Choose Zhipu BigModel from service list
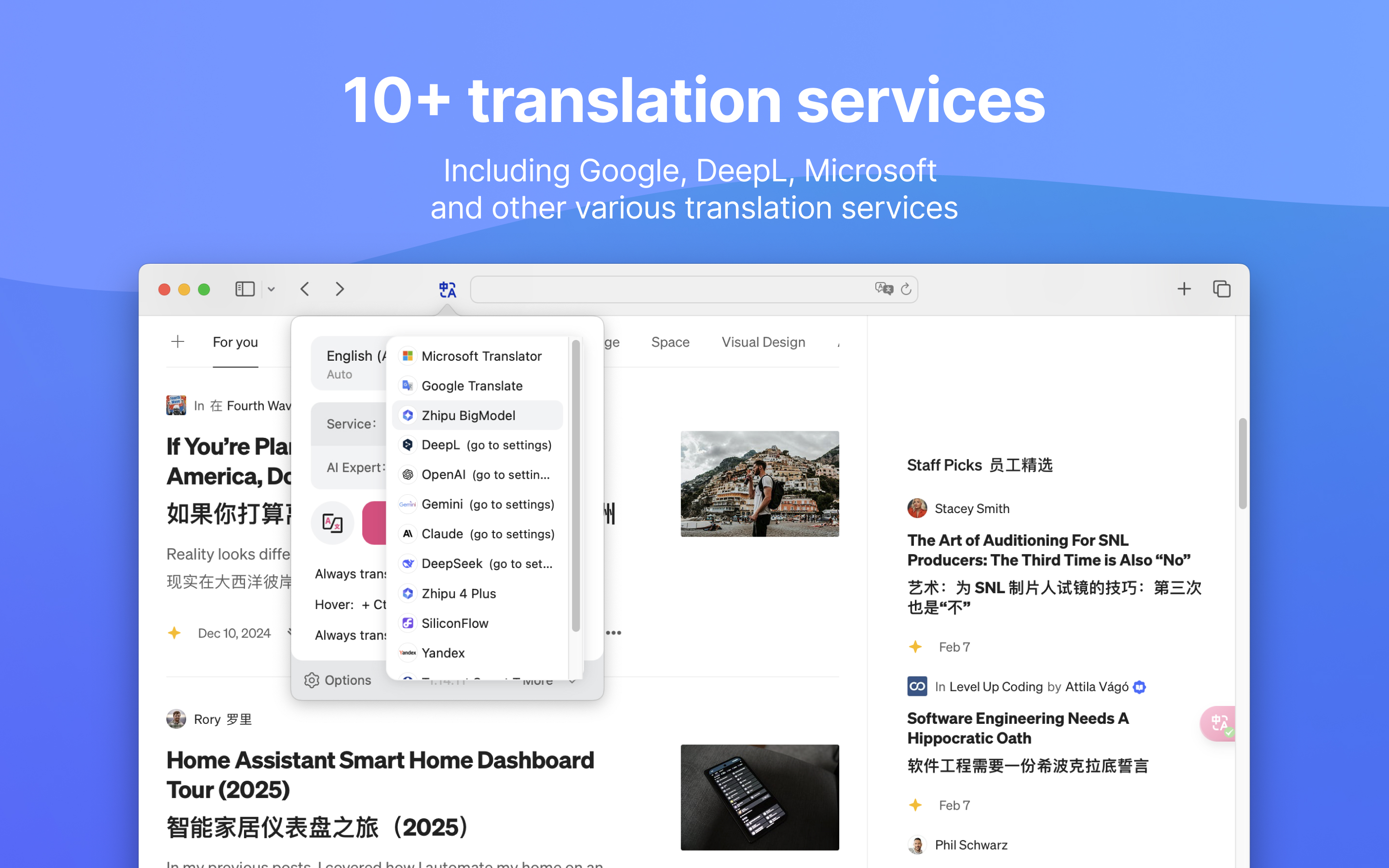The height and width of the screenshot is (868, 1389). click(477, 415)
